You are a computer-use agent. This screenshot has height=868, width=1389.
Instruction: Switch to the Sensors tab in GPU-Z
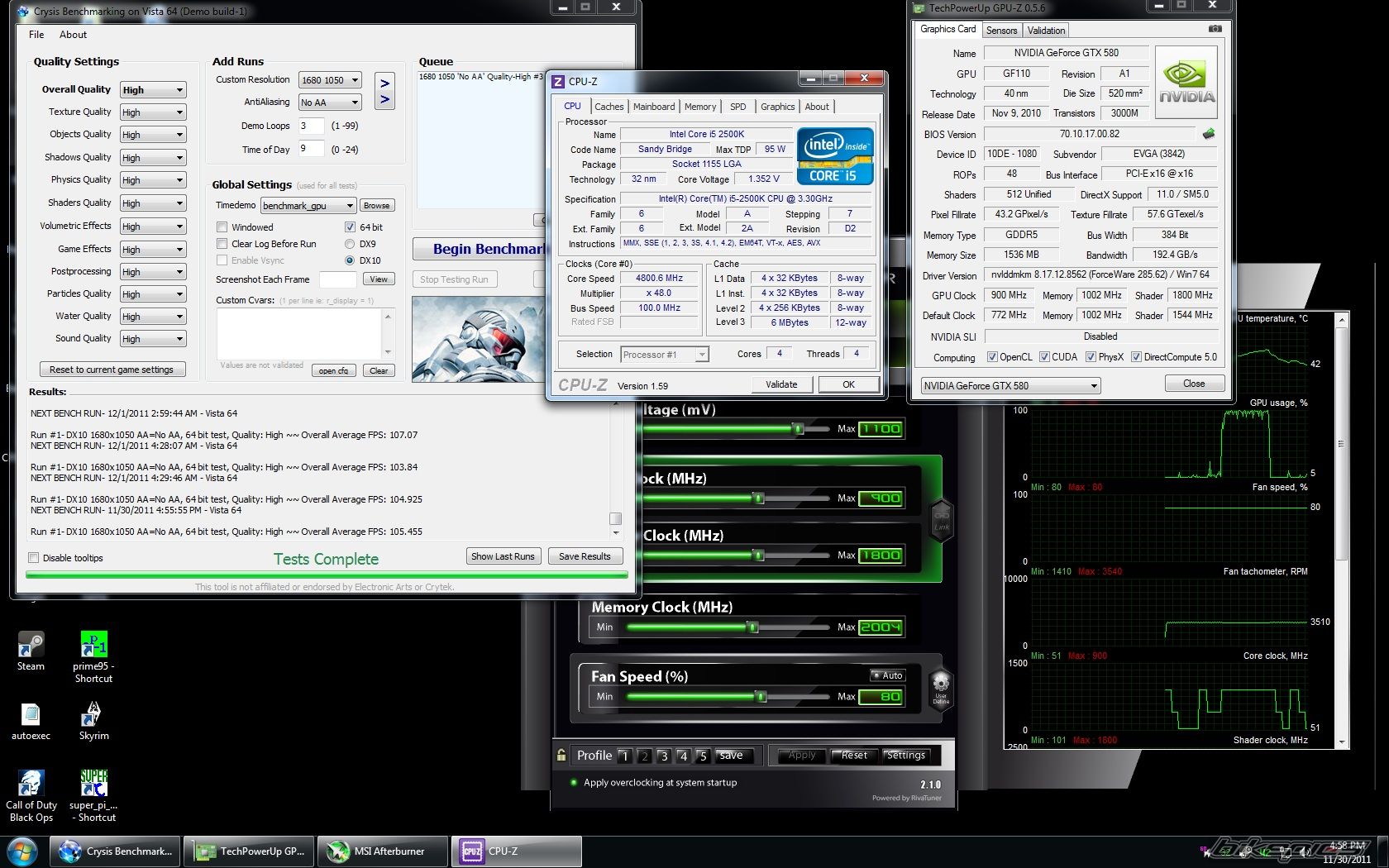(x=1001, y=31)
